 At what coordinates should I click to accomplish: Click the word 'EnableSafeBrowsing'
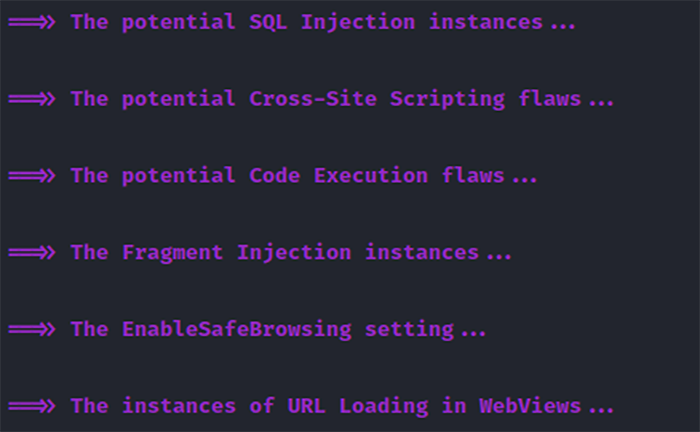coord(237,330)
